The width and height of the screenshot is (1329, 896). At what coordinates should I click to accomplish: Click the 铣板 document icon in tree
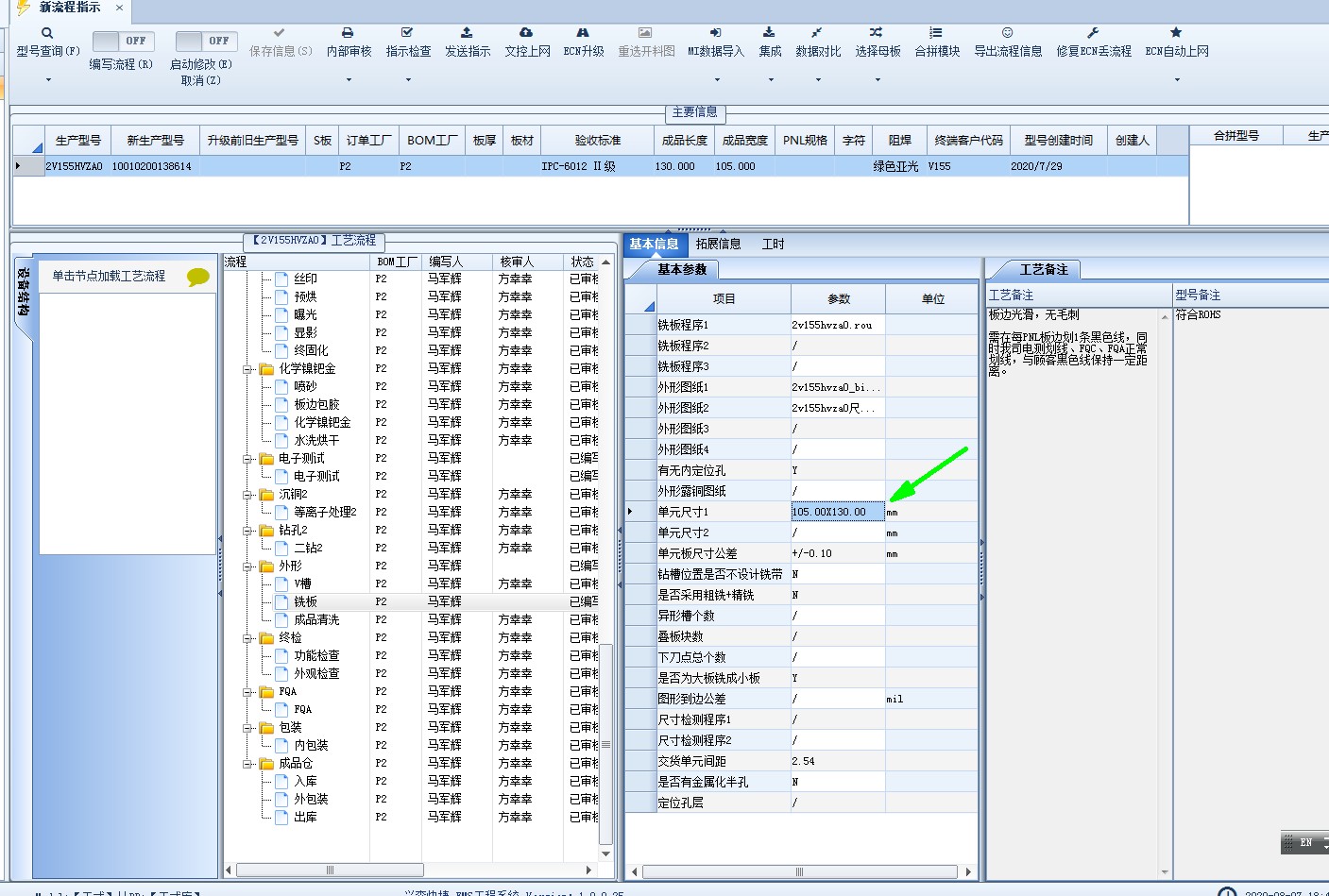click(x=281, y=601)
